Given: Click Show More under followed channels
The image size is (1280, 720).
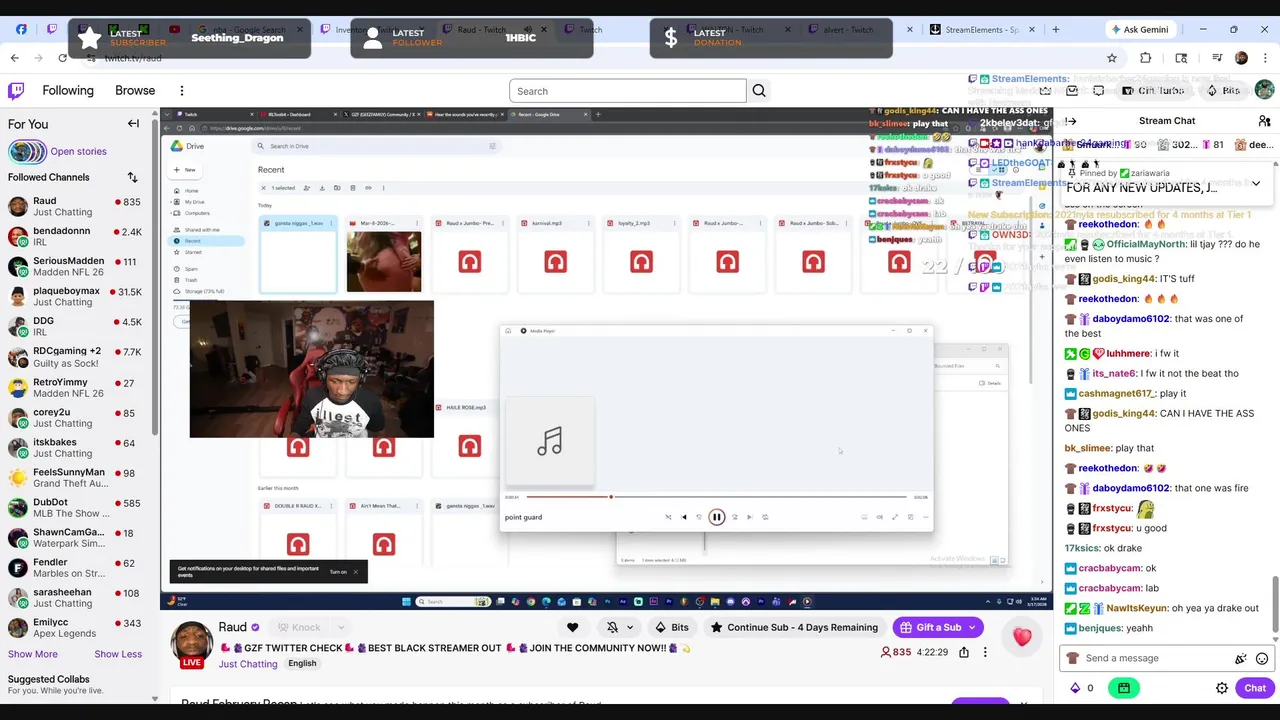Looking at the screenshot, I should pos(33,654).
